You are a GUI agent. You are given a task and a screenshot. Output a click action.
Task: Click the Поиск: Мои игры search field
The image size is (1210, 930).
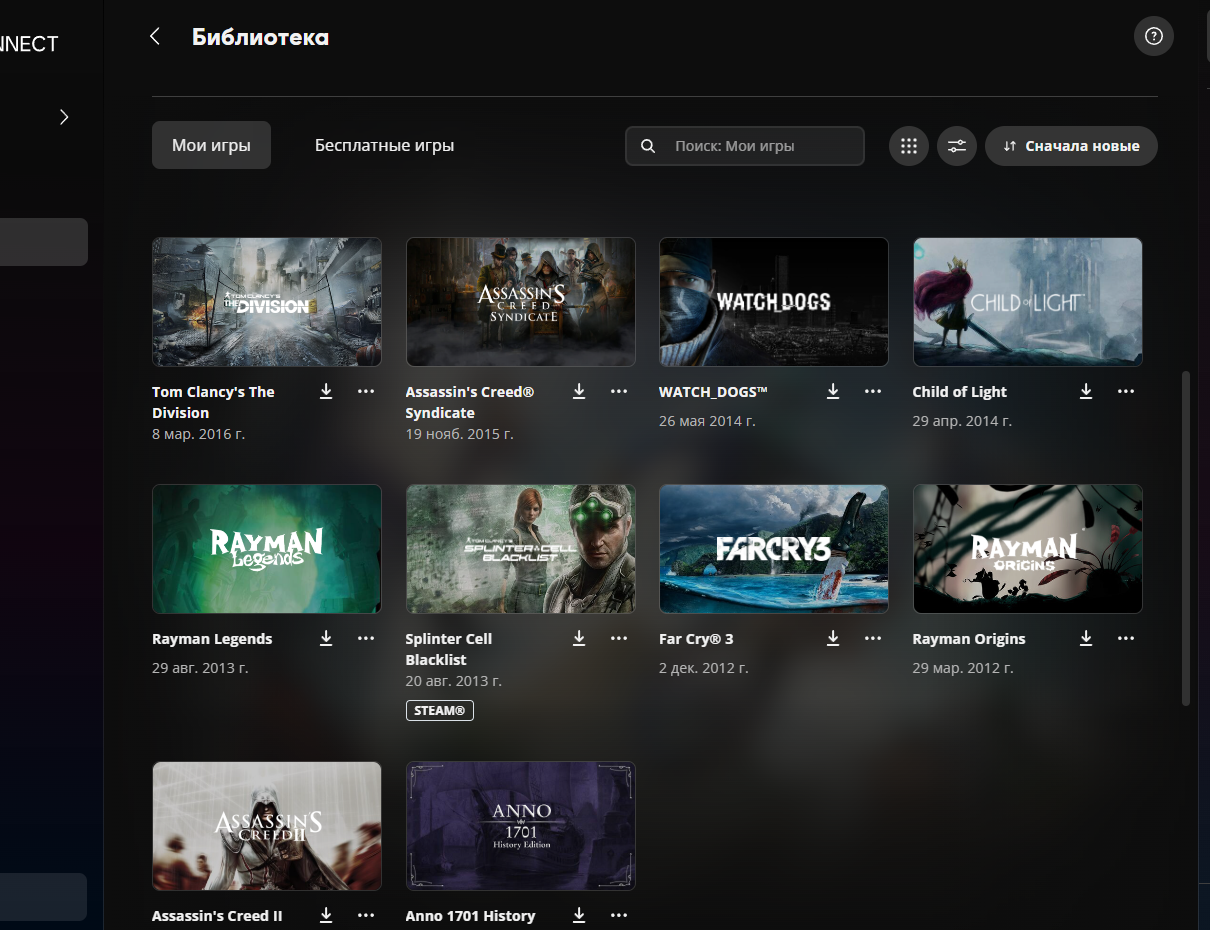pos(745,146)
